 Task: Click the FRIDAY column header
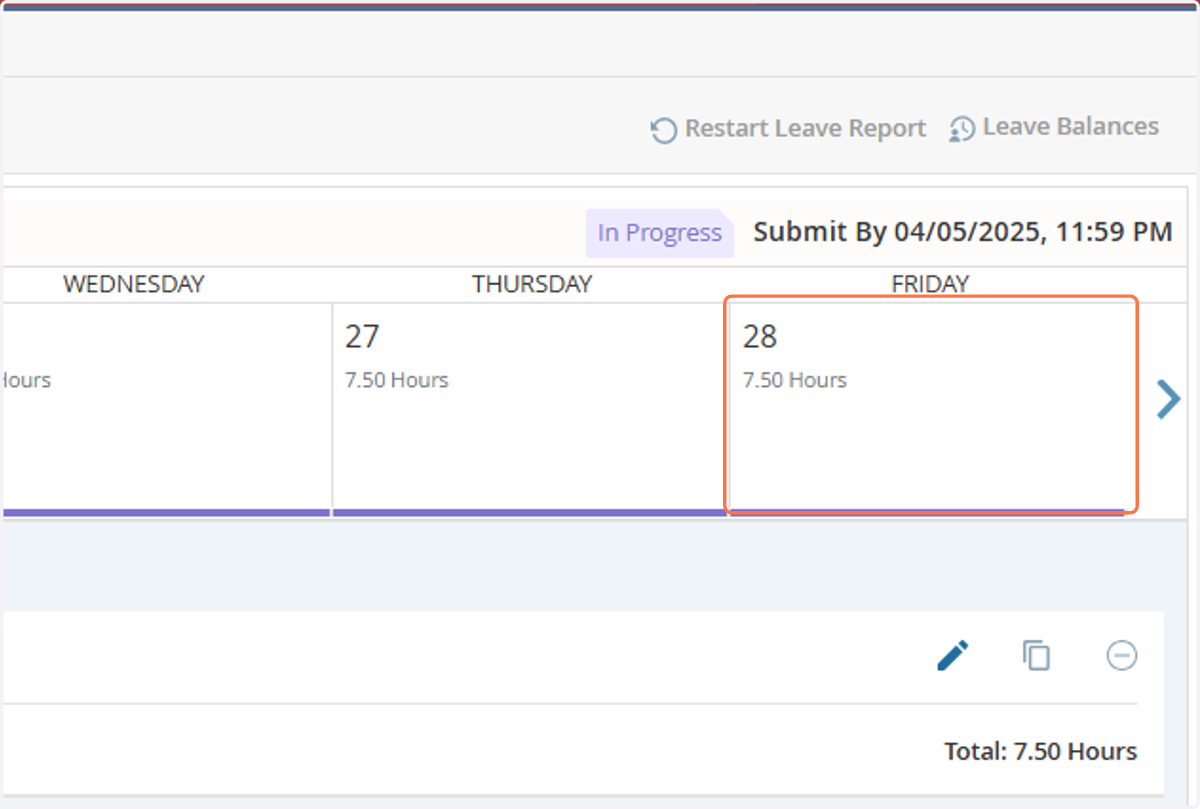(x=930, y=284)
